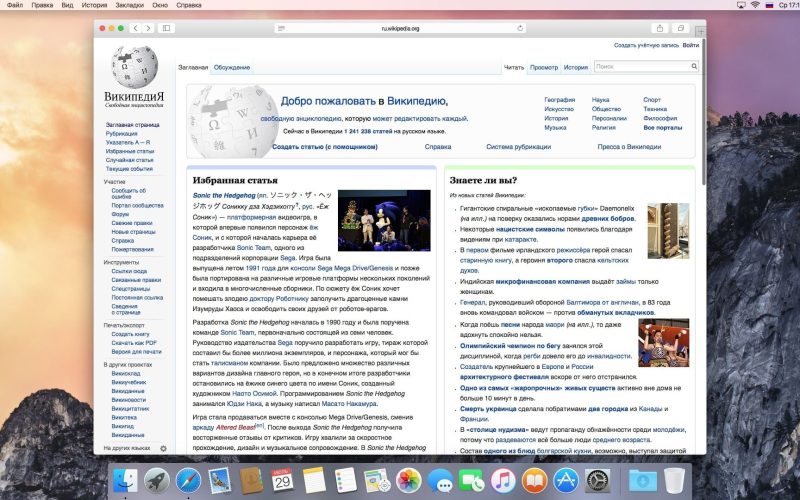This screenshot has height=500, width=800.
Task: Click Войти login link
Action: coord(691,45)
